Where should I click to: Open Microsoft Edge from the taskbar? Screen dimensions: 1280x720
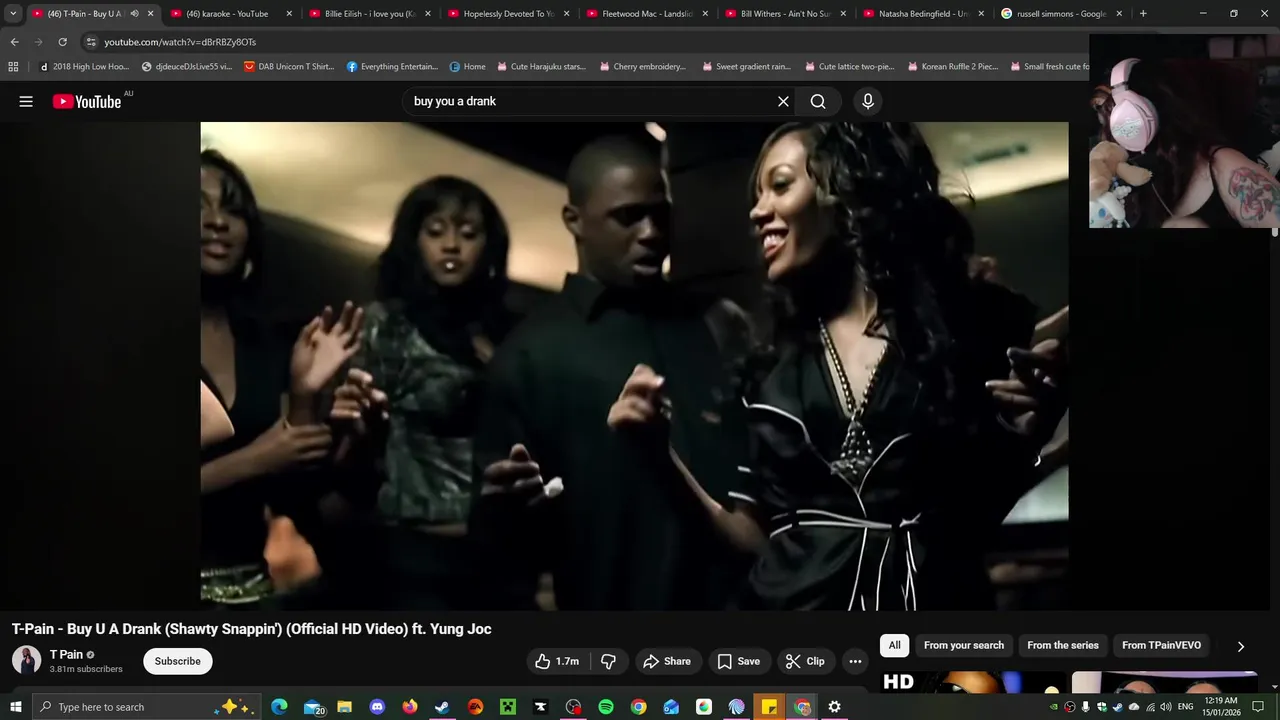pyautogui.click(x=279, y=707)
